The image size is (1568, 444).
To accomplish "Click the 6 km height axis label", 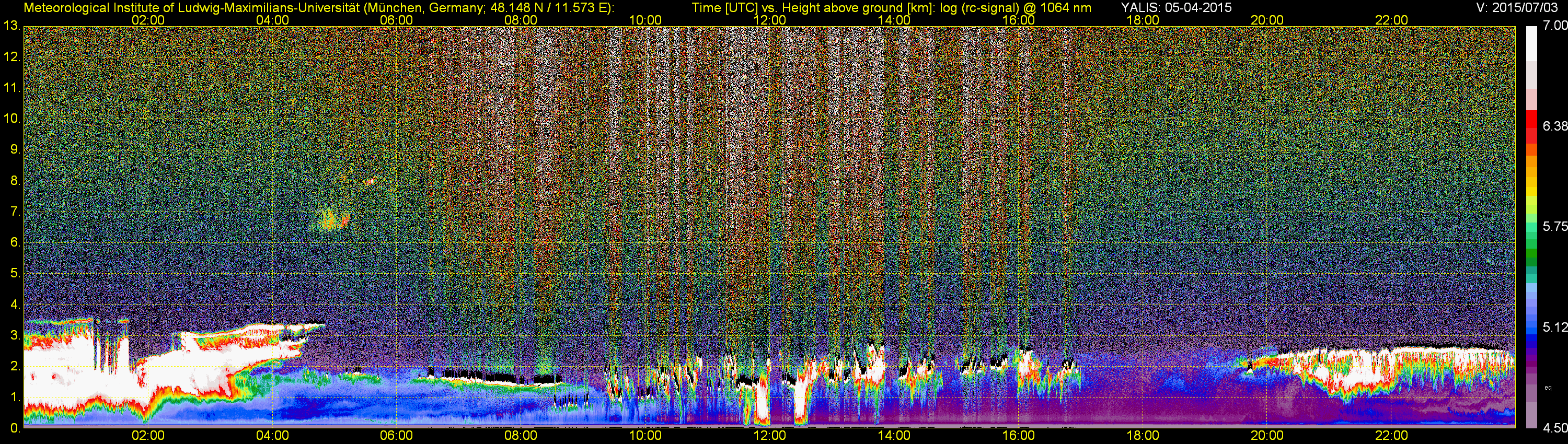I will click(x=15, y=243).
